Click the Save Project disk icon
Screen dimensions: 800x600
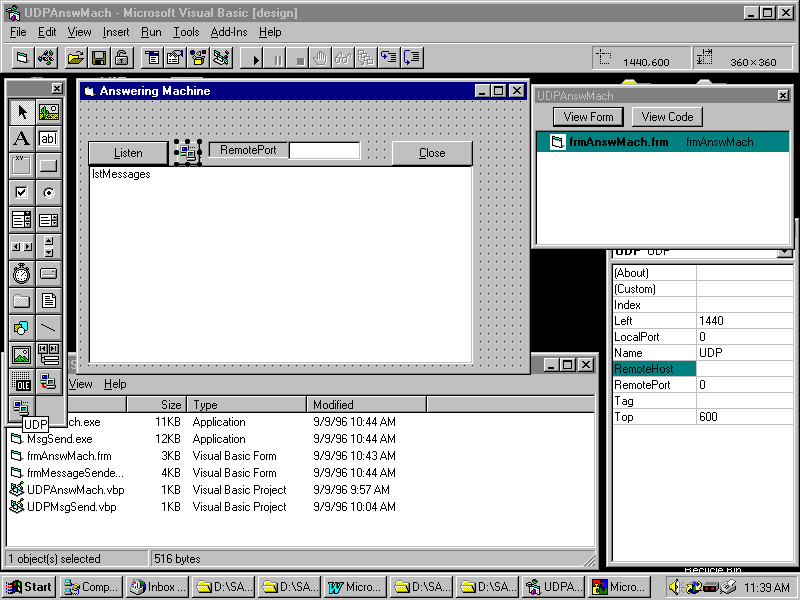(98, 58)
